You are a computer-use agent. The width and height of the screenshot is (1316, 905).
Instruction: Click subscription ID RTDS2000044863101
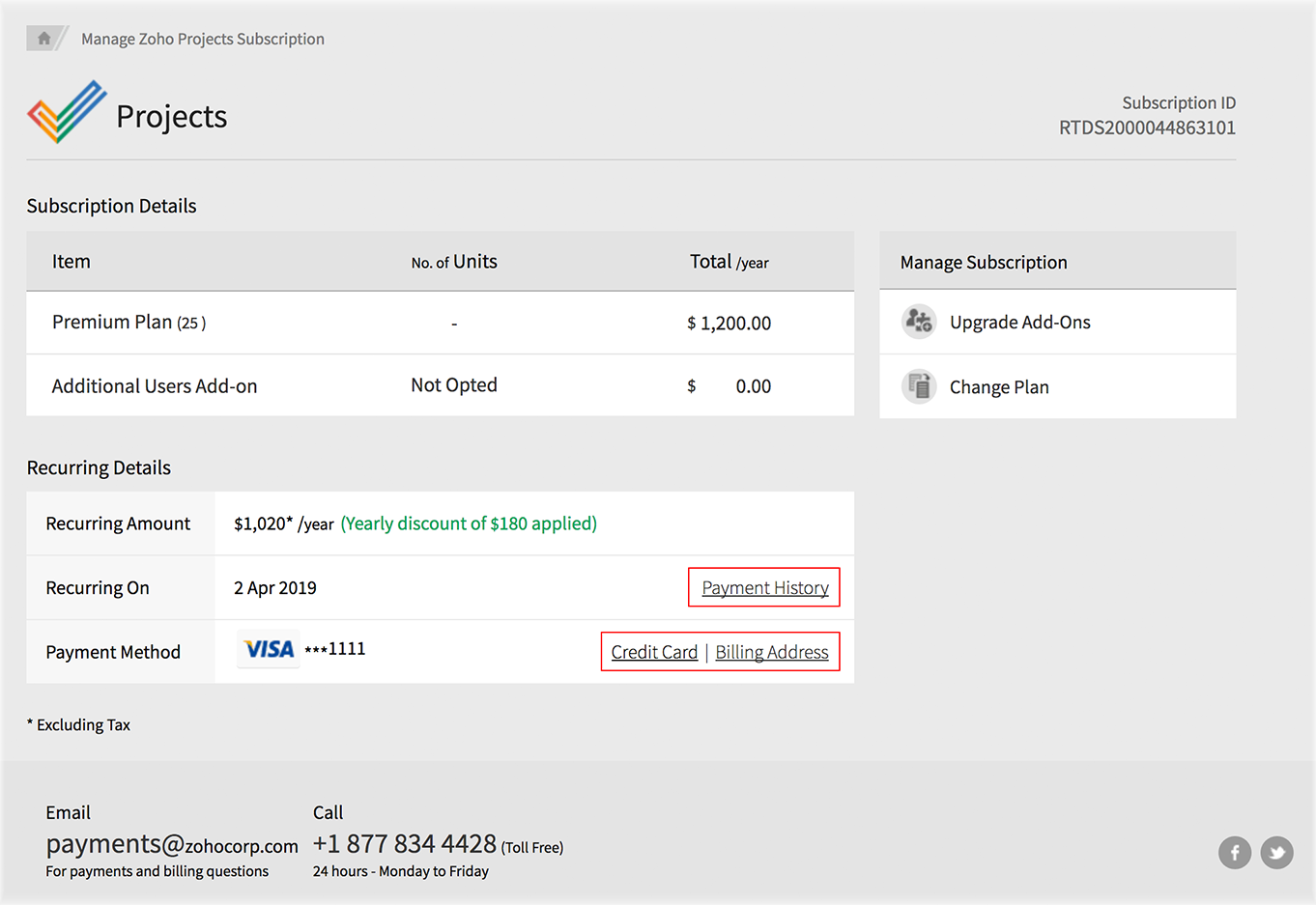click(x=1147, y=127)
